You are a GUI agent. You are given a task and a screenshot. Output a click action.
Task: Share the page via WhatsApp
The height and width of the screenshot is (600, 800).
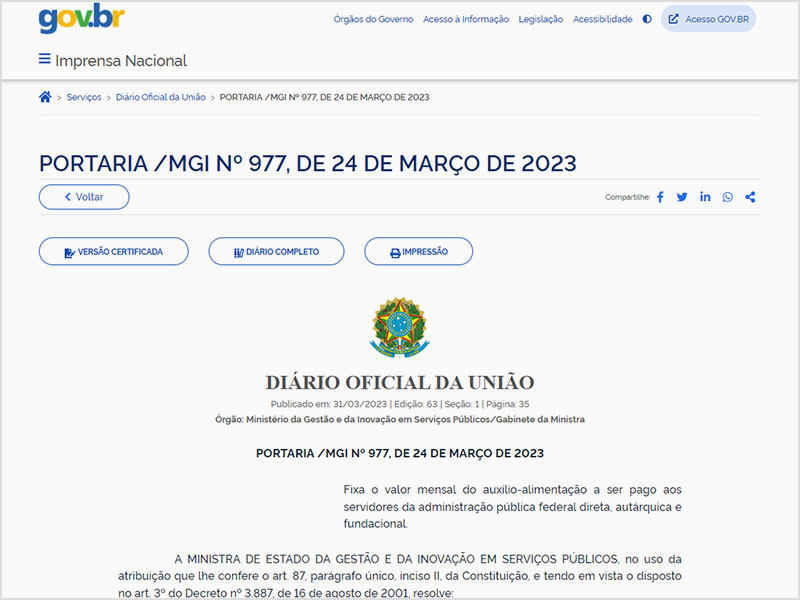[x=727, y=197]
